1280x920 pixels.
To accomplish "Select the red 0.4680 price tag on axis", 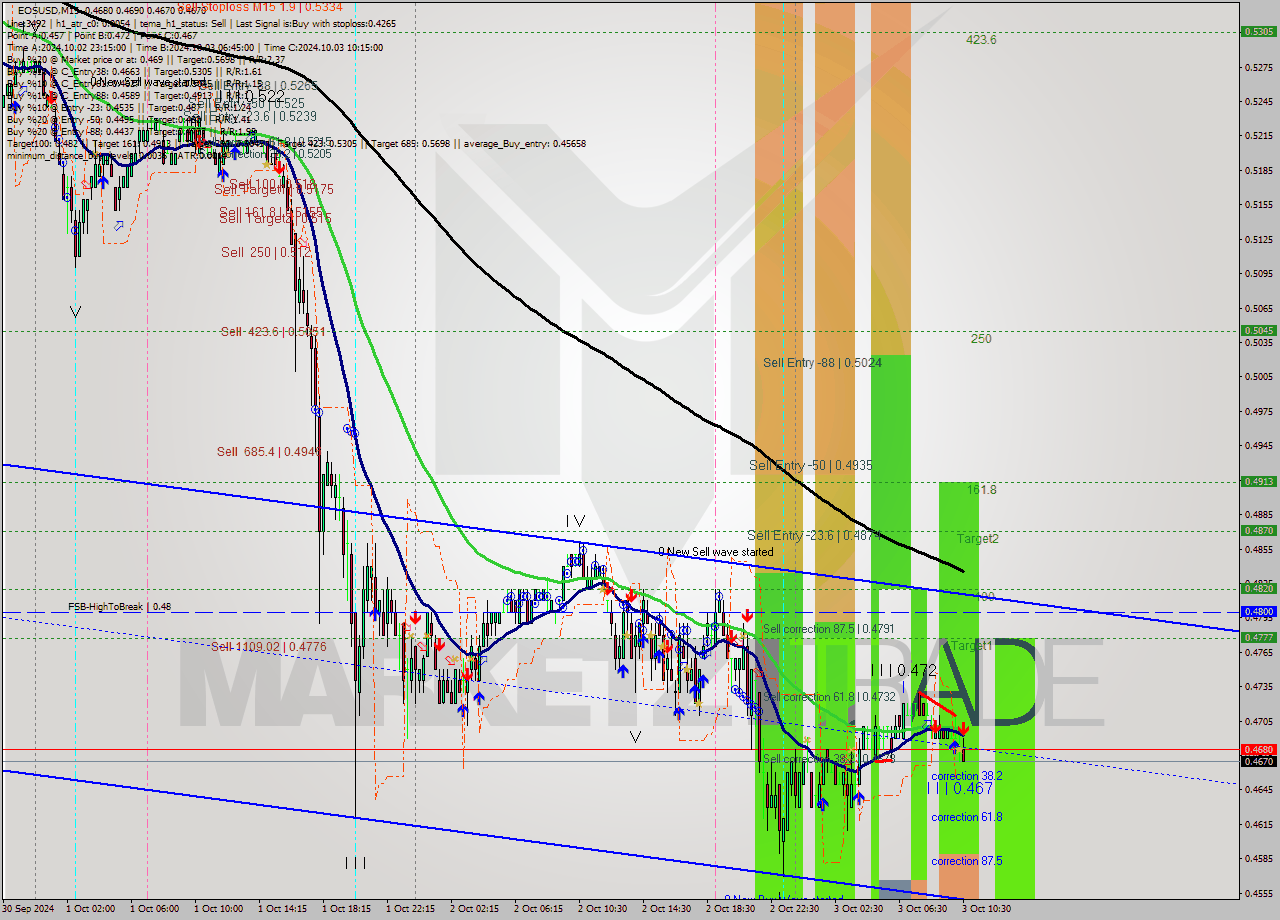I will [x=1257, y=749].
